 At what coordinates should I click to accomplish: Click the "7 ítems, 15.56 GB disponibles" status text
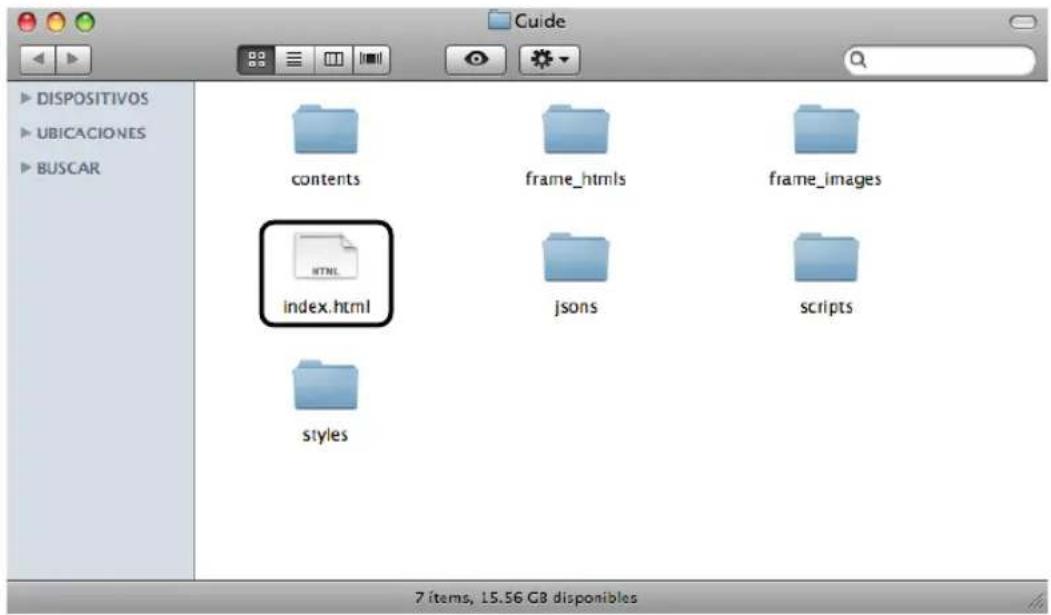click(526, 597)
